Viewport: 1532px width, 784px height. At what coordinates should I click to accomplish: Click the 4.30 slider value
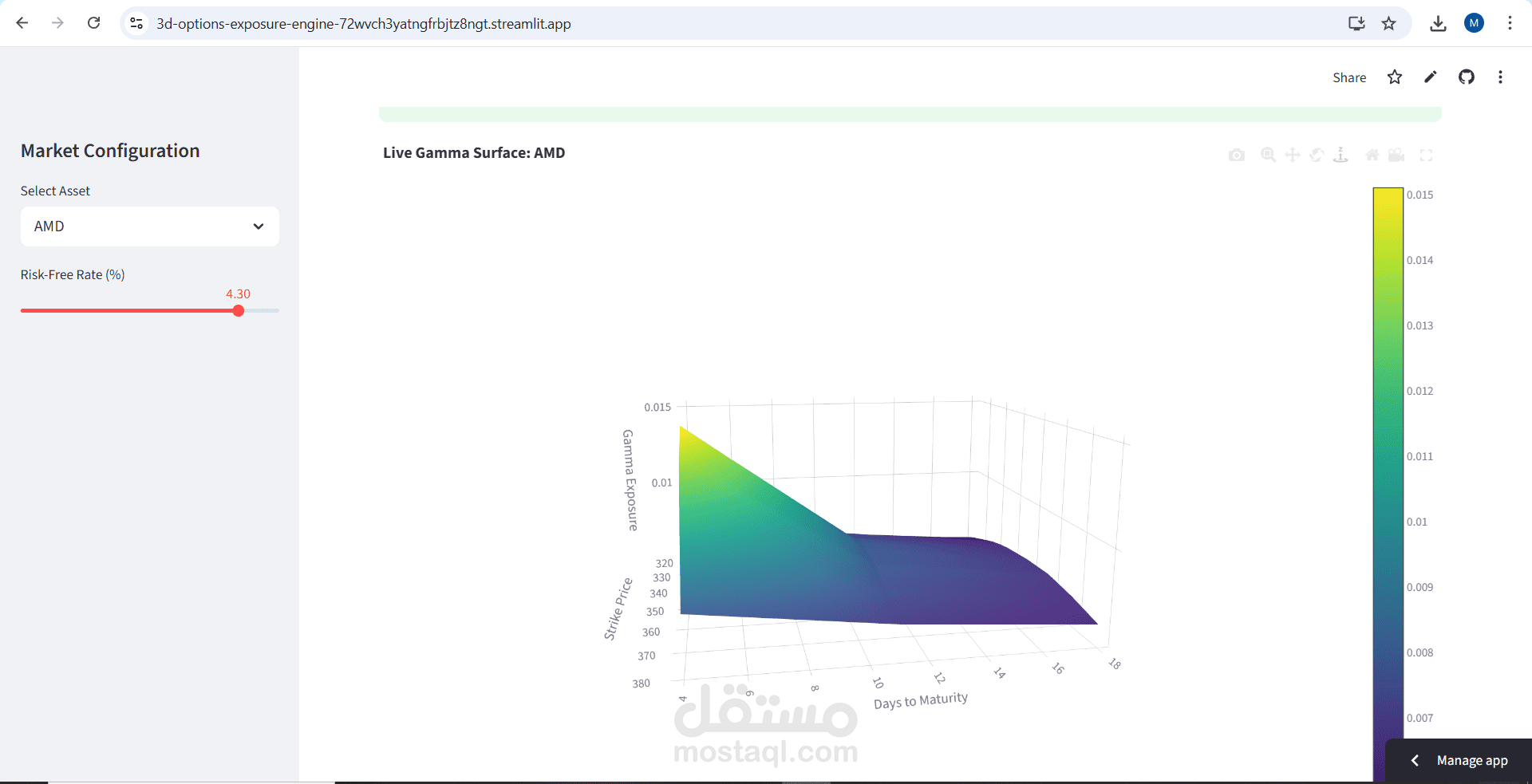[x=238, y=294]
